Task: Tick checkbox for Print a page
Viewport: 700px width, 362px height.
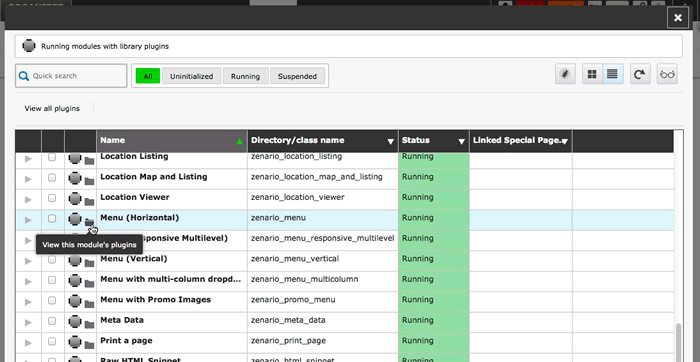Action: tap(52, 341)
